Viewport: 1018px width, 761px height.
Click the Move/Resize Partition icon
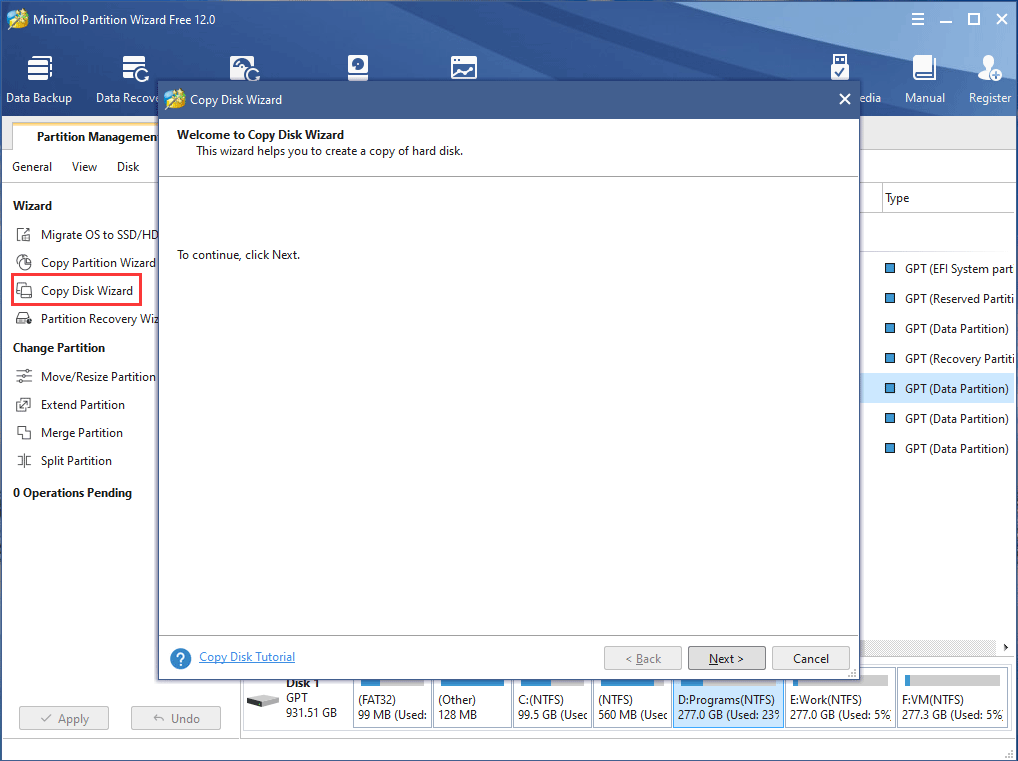point(24,377)
